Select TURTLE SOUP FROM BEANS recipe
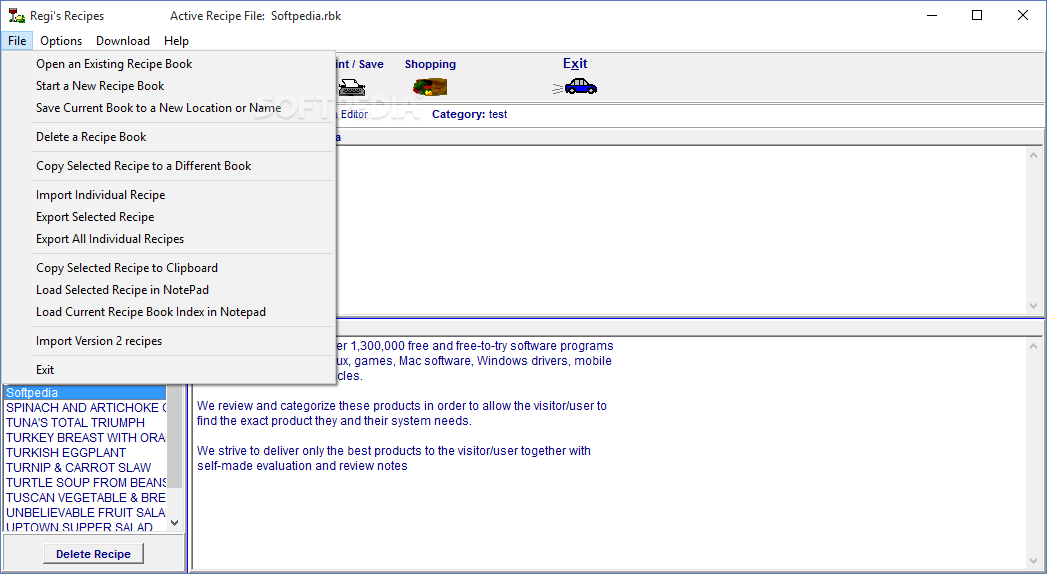The image size is (1047, 574). (85, 483)
